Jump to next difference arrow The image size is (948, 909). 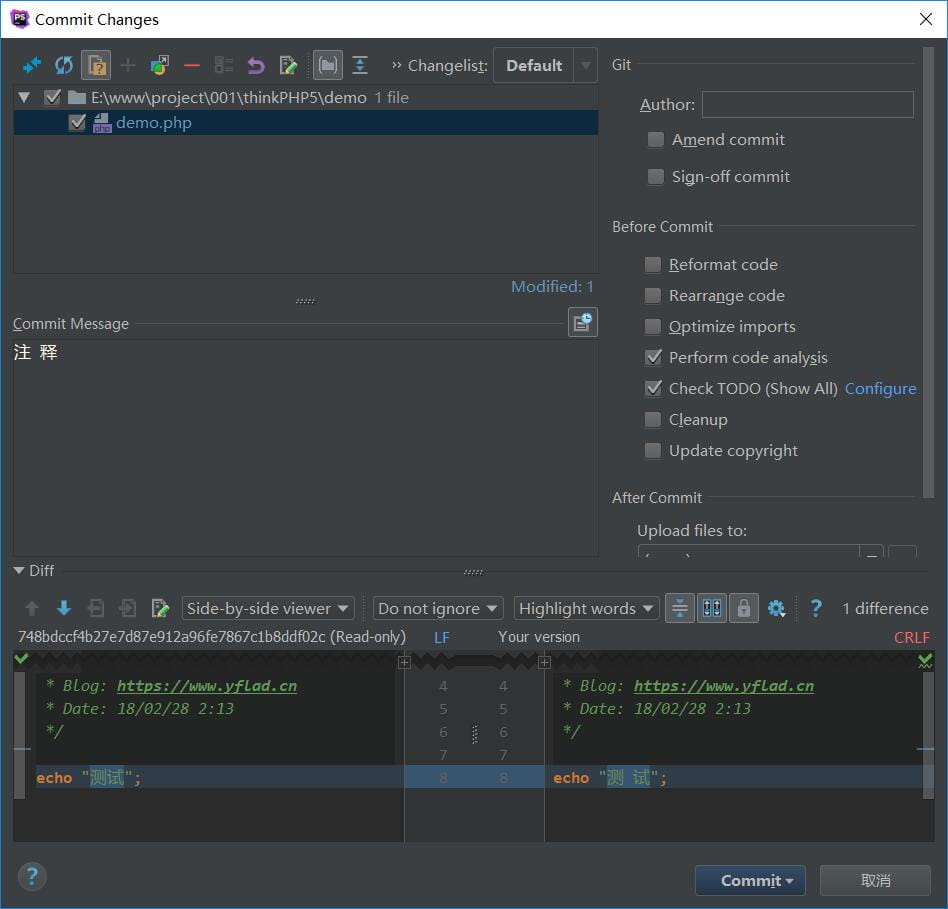click(x=64, y=608)
